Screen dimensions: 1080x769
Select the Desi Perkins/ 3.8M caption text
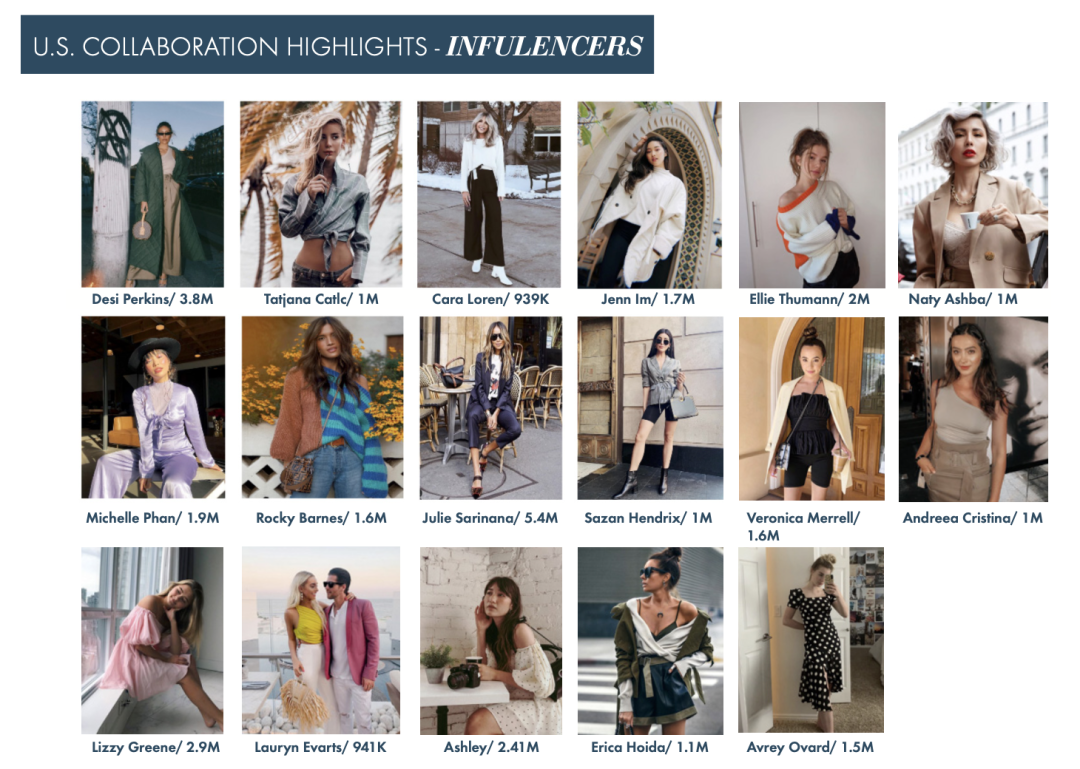pyautogui.click(x=152, y=299)
